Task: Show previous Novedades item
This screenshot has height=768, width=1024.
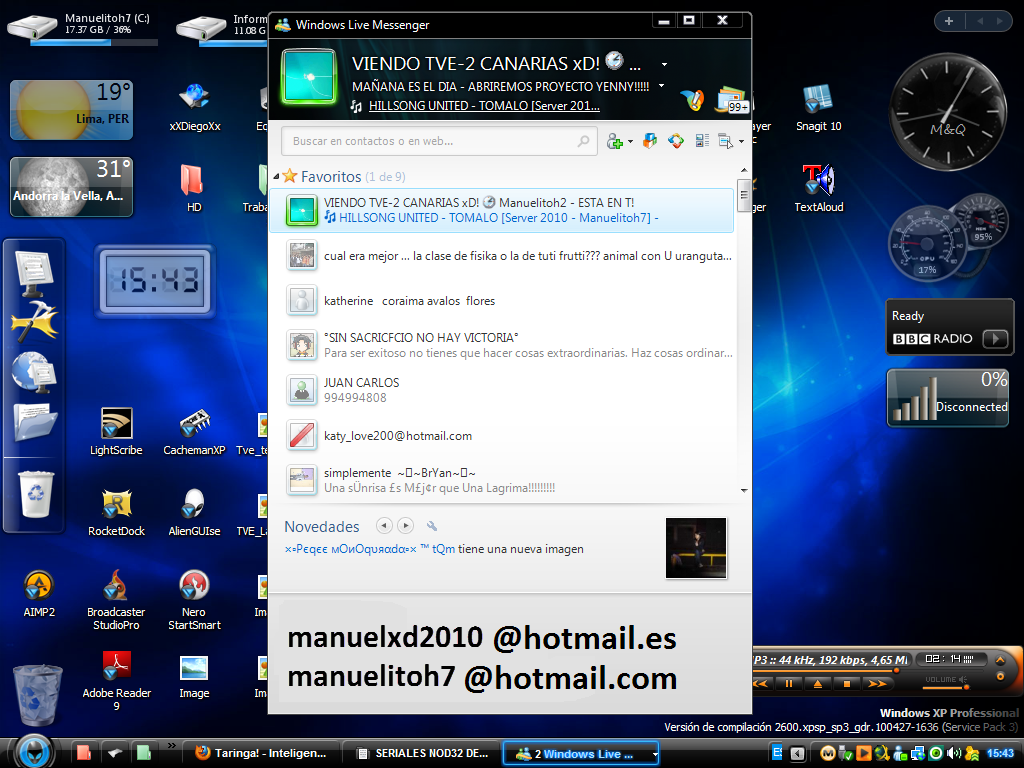Action: click(x=385, y=526)
